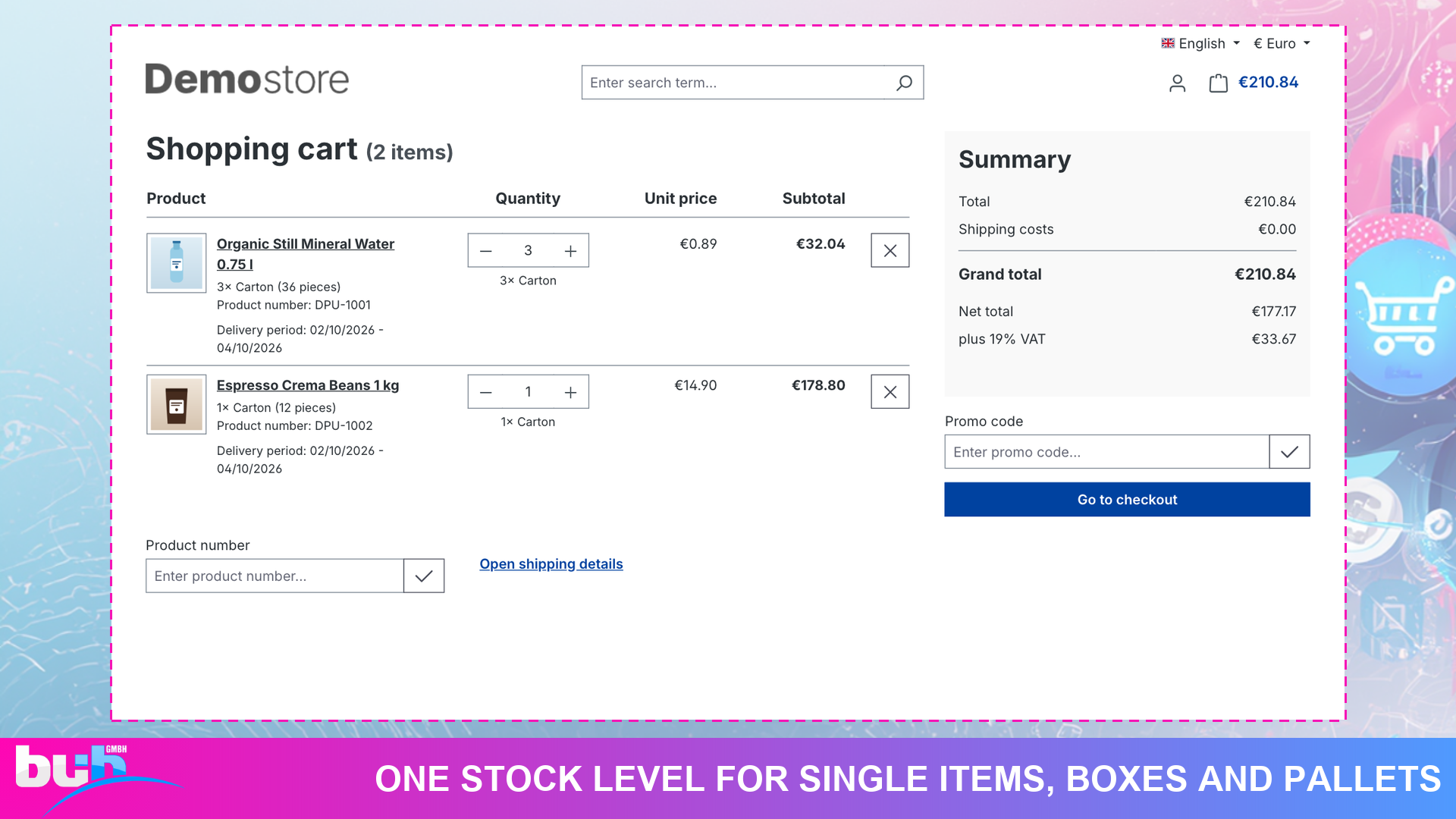Increase quantity of Organic Still Mineral Water

[x=570, y=251]
